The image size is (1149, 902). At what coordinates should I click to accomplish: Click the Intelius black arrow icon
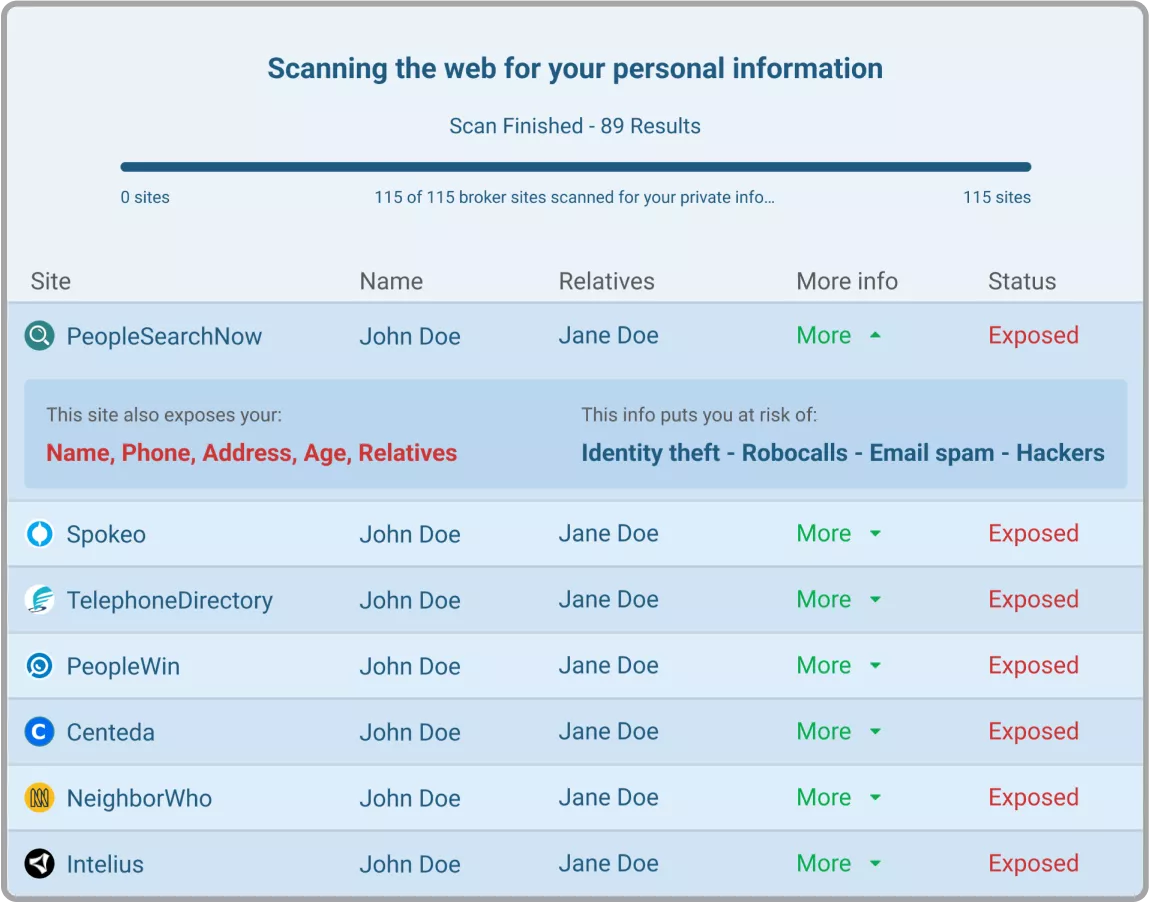[x=39, y=864]
